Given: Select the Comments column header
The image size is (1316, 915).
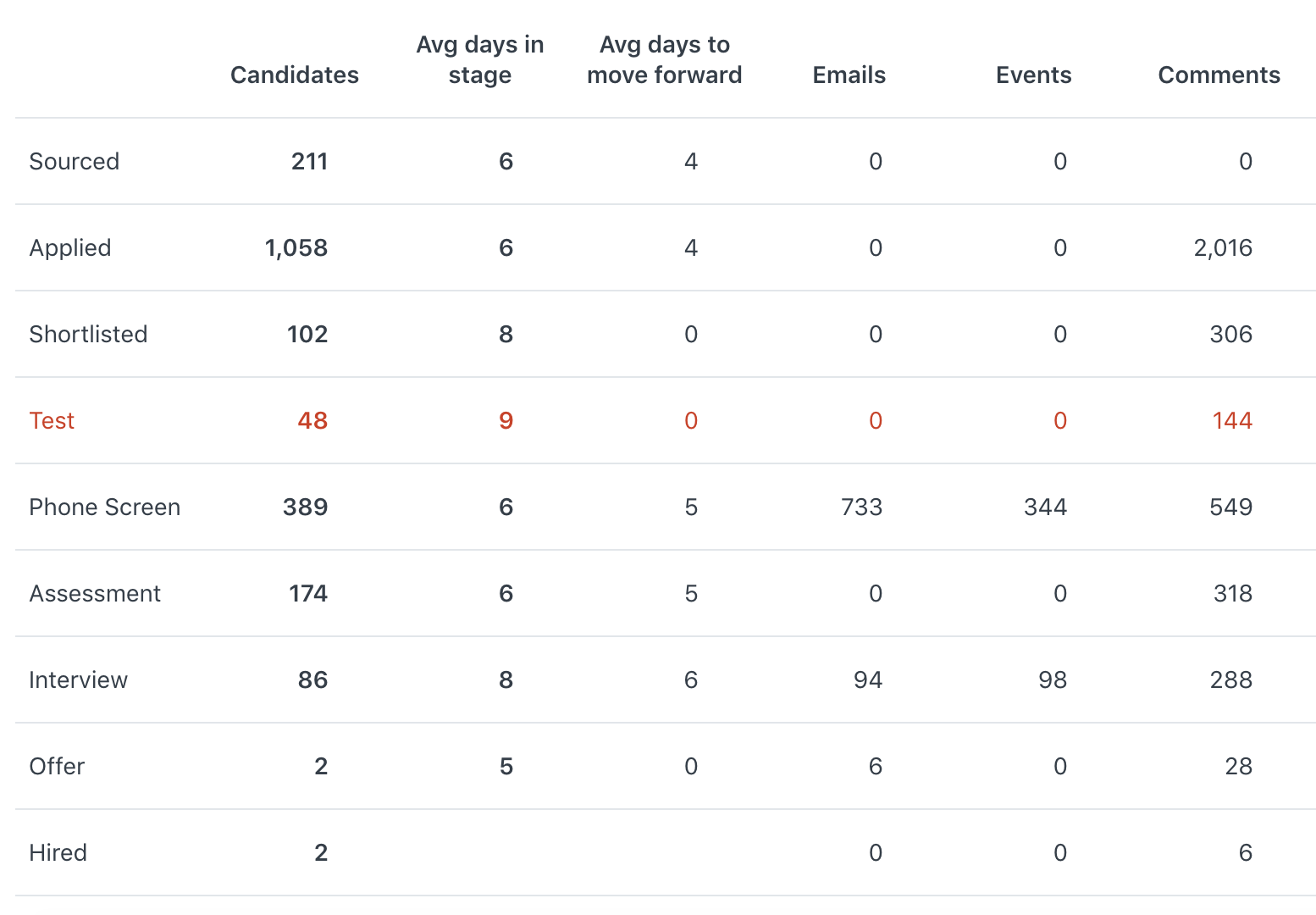Looking at the screenshot, I should [x=1219, y=75].
